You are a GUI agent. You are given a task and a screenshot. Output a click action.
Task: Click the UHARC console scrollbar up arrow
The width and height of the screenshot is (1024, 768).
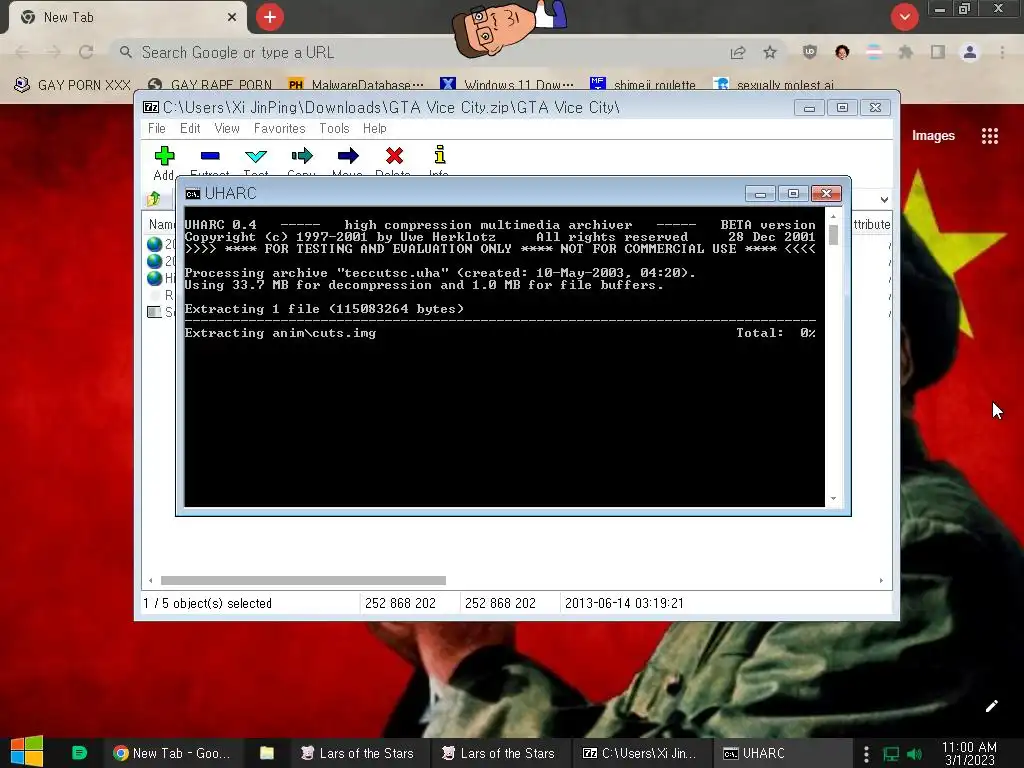pyautogui.click(x=833, y=216)
